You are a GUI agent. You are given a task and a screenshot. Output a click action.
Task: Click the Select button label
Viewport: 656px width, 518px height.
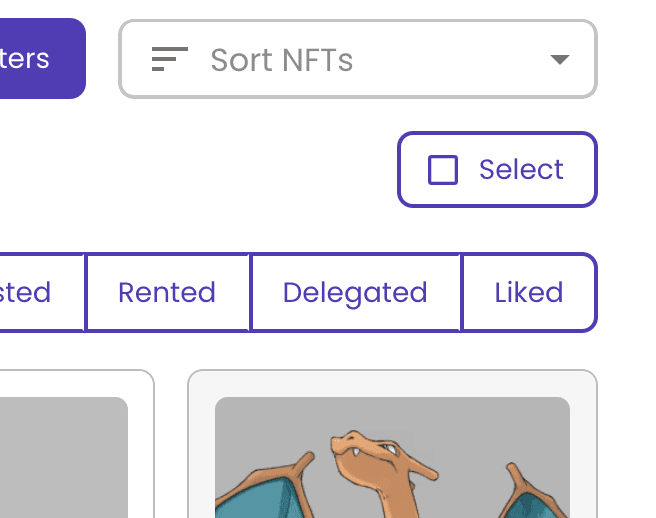click(521, 169)
